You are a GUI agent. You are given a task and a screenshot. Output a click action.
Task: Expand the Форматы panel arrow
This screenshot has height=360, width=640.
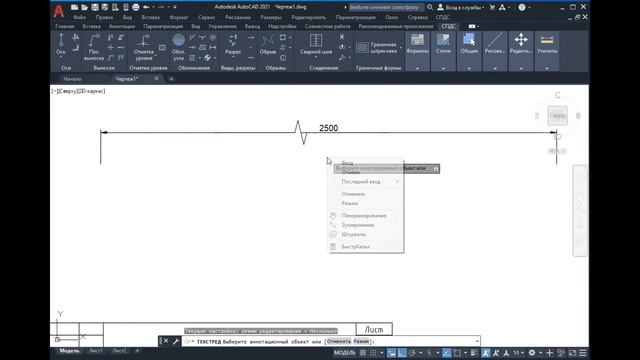[x=417, y=69]
